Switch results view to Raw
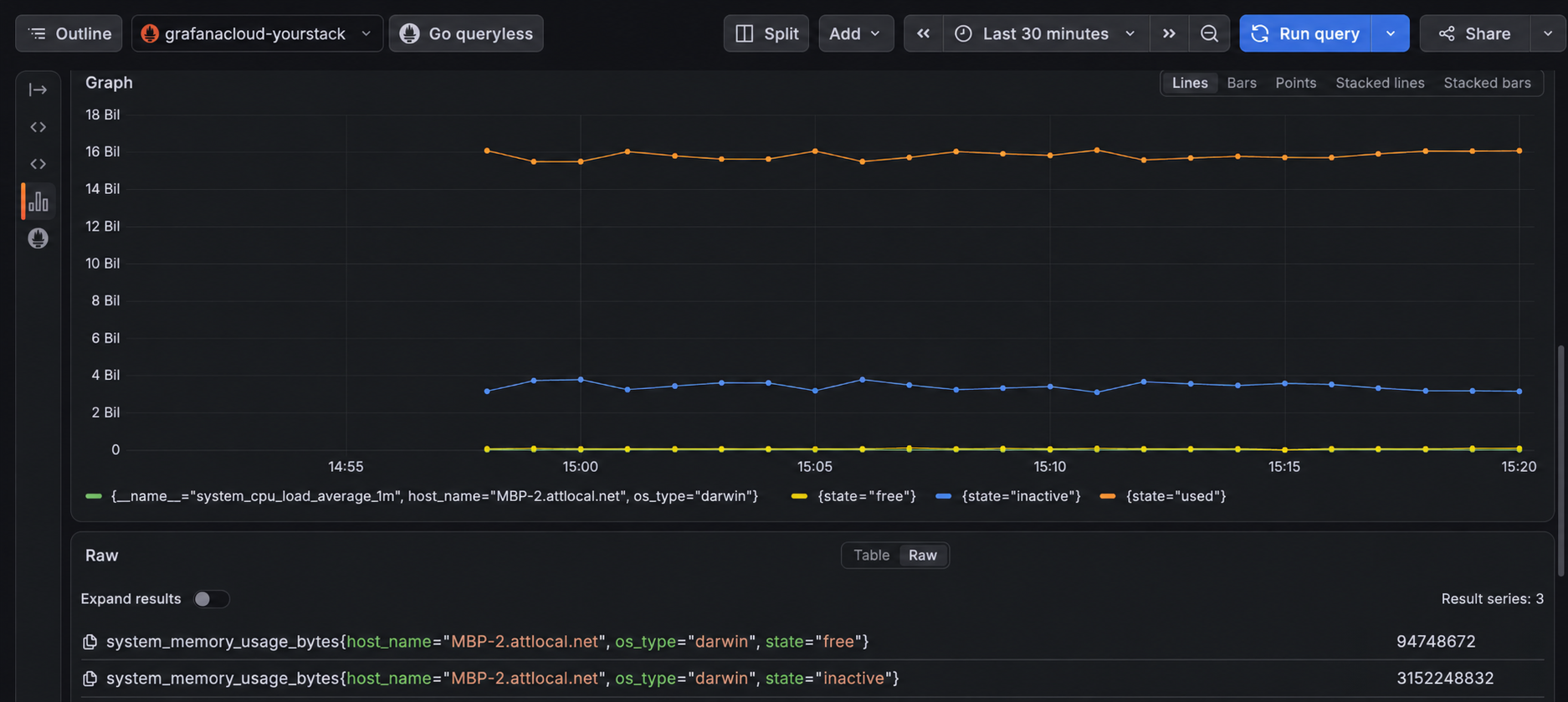 pos(923,556)
